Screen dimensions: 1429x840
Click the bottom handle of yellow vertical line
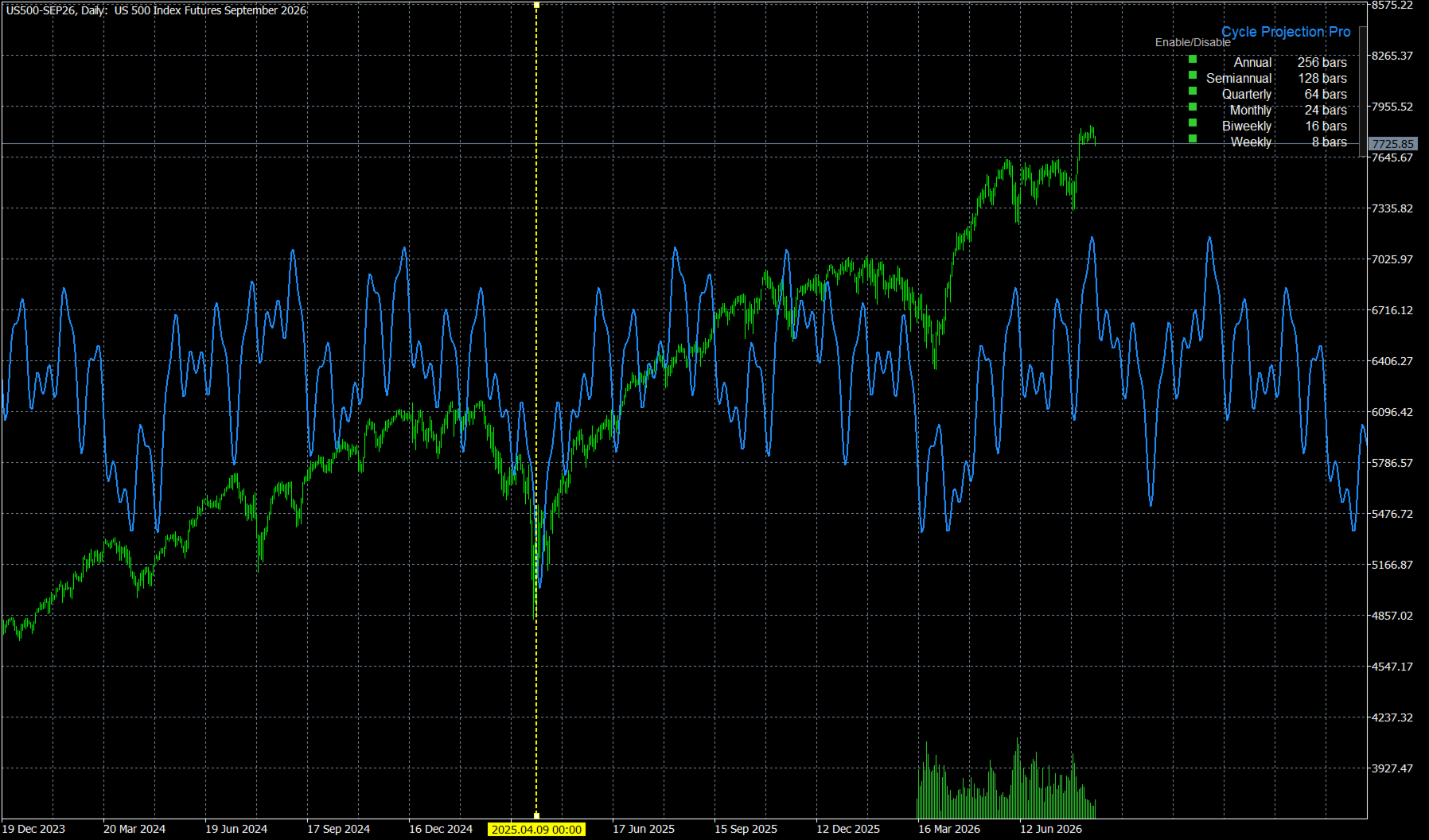click(536, 815)
